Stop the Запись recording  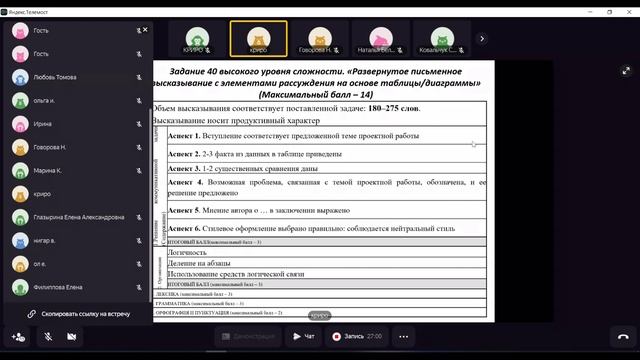[x=357, y=337]
